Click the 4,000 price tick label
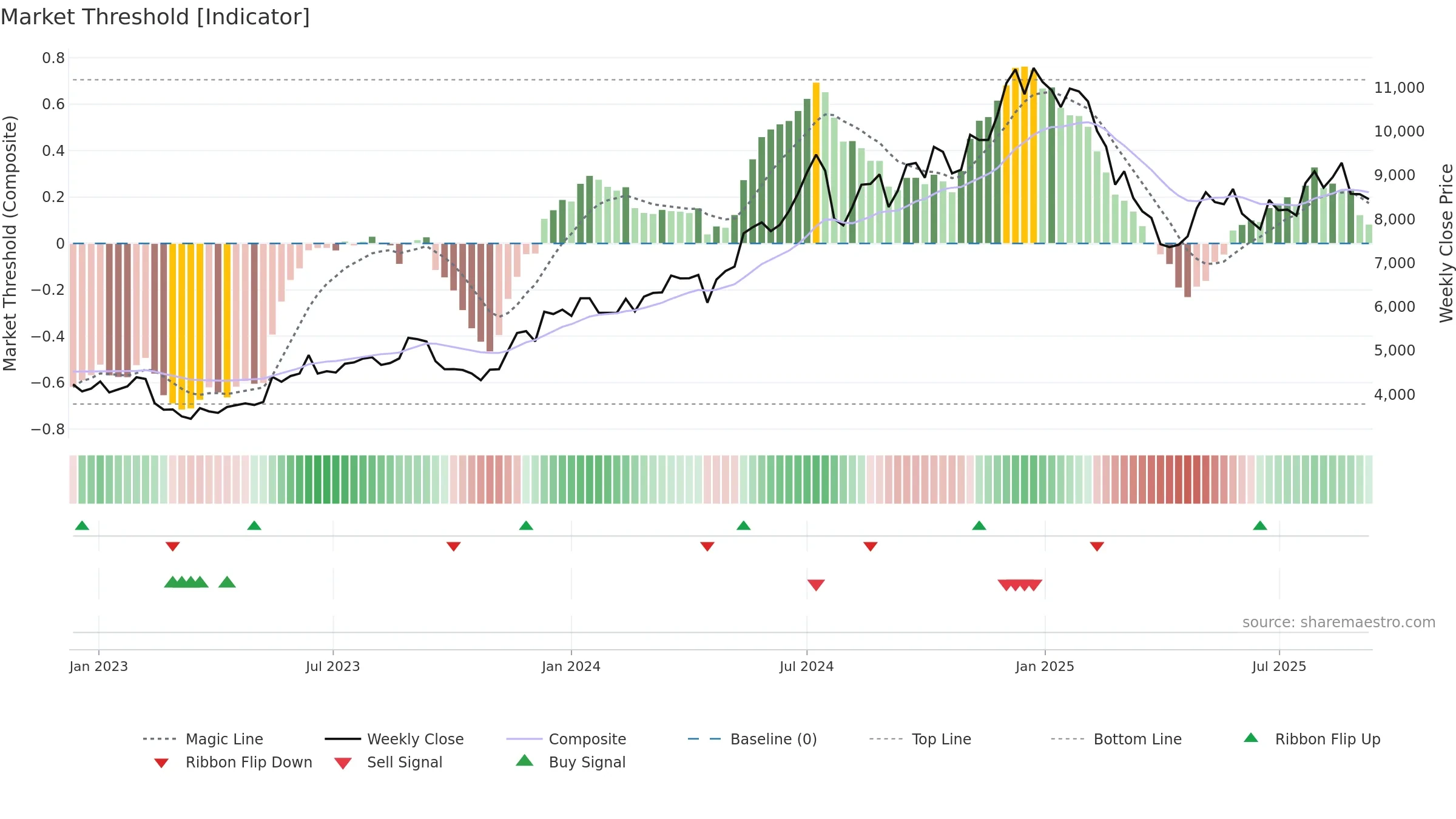The image size is (1456, 819). (1395, 395)
